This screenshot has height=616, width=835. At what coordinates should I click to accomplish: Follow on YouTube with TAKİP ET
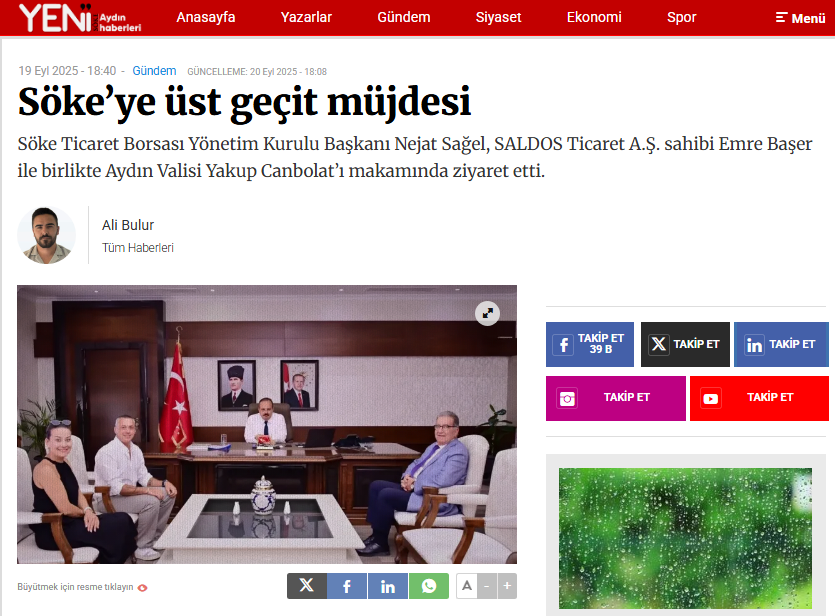click(x=759, y=398)
